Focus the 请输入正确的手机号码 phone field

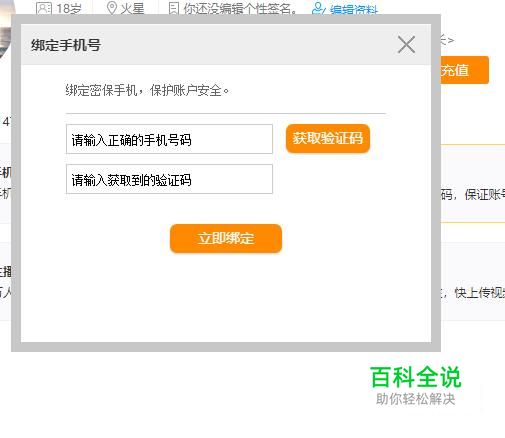pyautogui.click(x=169, y=139)
